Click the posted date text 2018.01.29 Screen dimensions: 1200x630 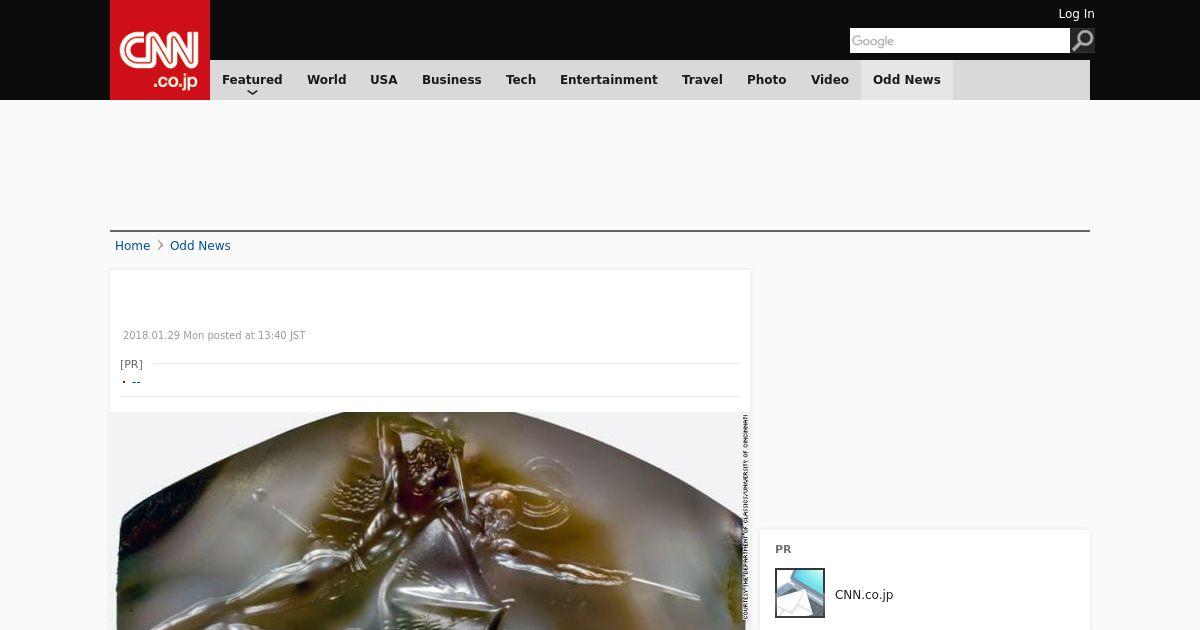coord(214,336)
